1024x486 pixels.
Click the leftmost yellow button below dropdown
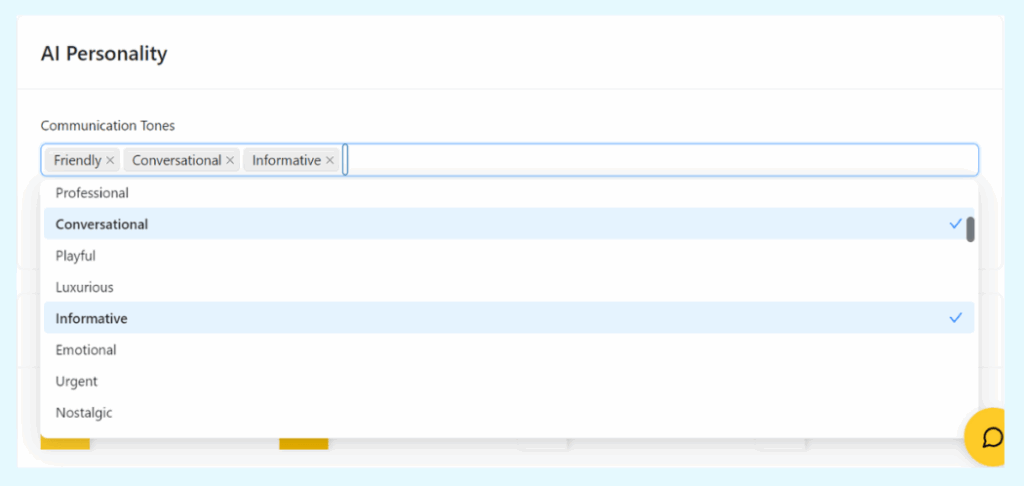point(65,443)
